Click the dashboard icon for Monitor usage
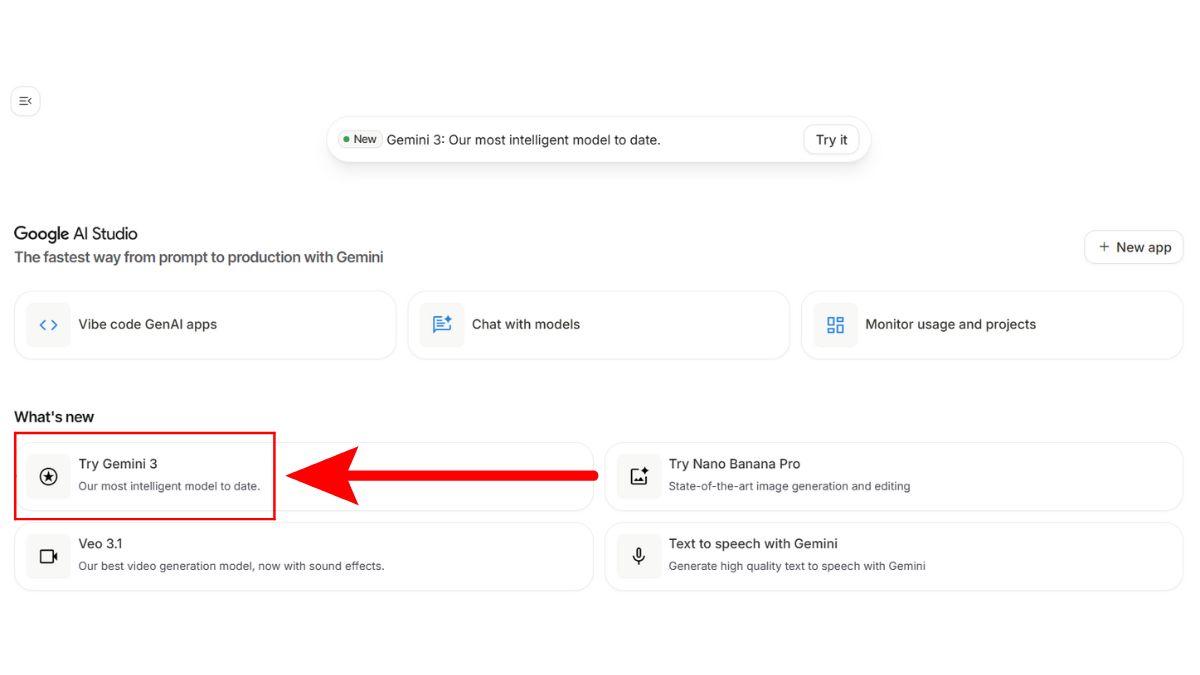The image size is (1200, 675). tap(835, 325)
